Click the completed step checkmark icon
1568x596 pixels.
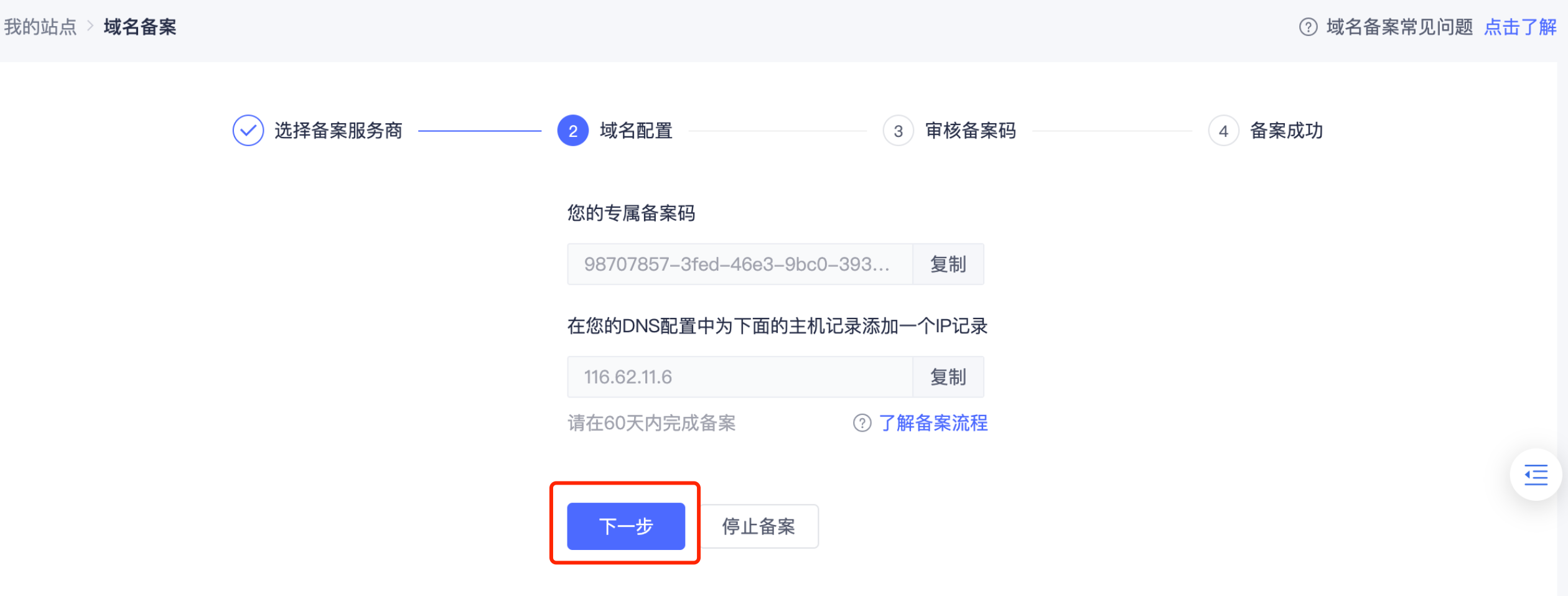click(x=248, y=131)
